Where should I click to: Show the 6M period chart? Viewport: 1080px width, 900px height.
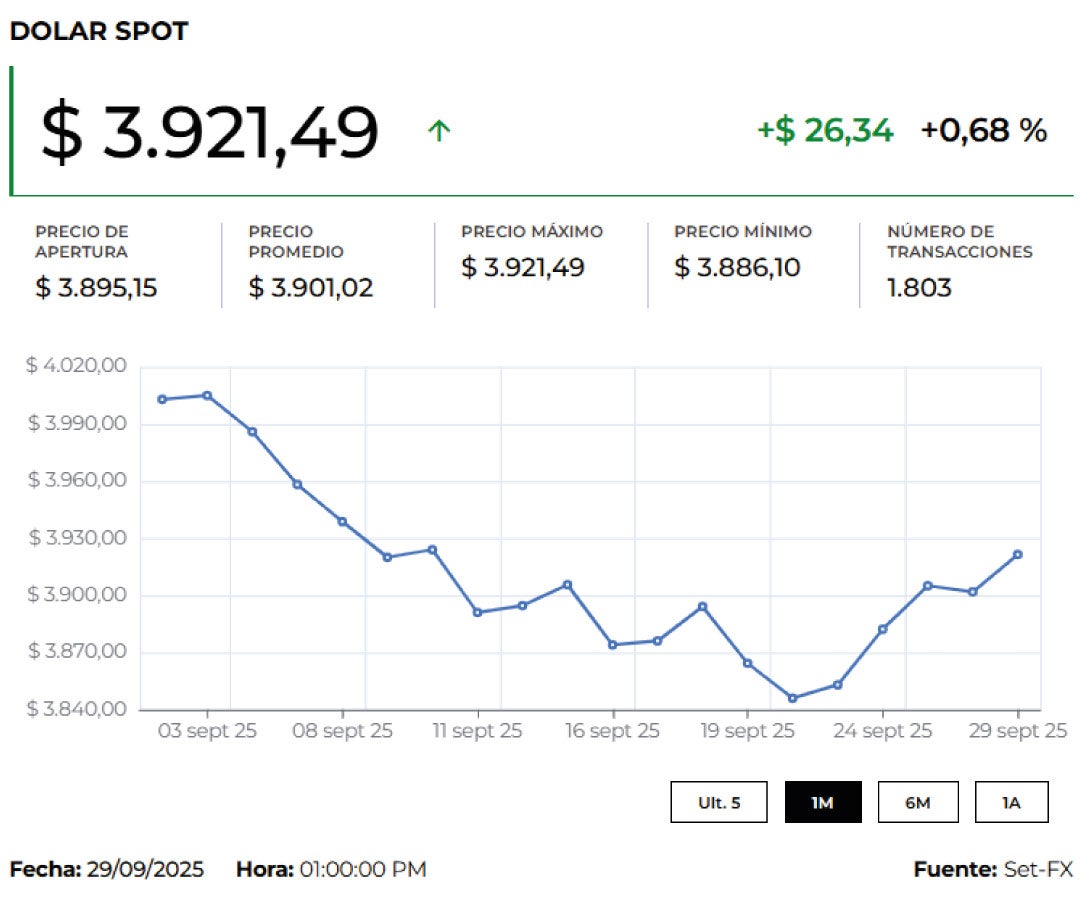click(x=917, y=802)
